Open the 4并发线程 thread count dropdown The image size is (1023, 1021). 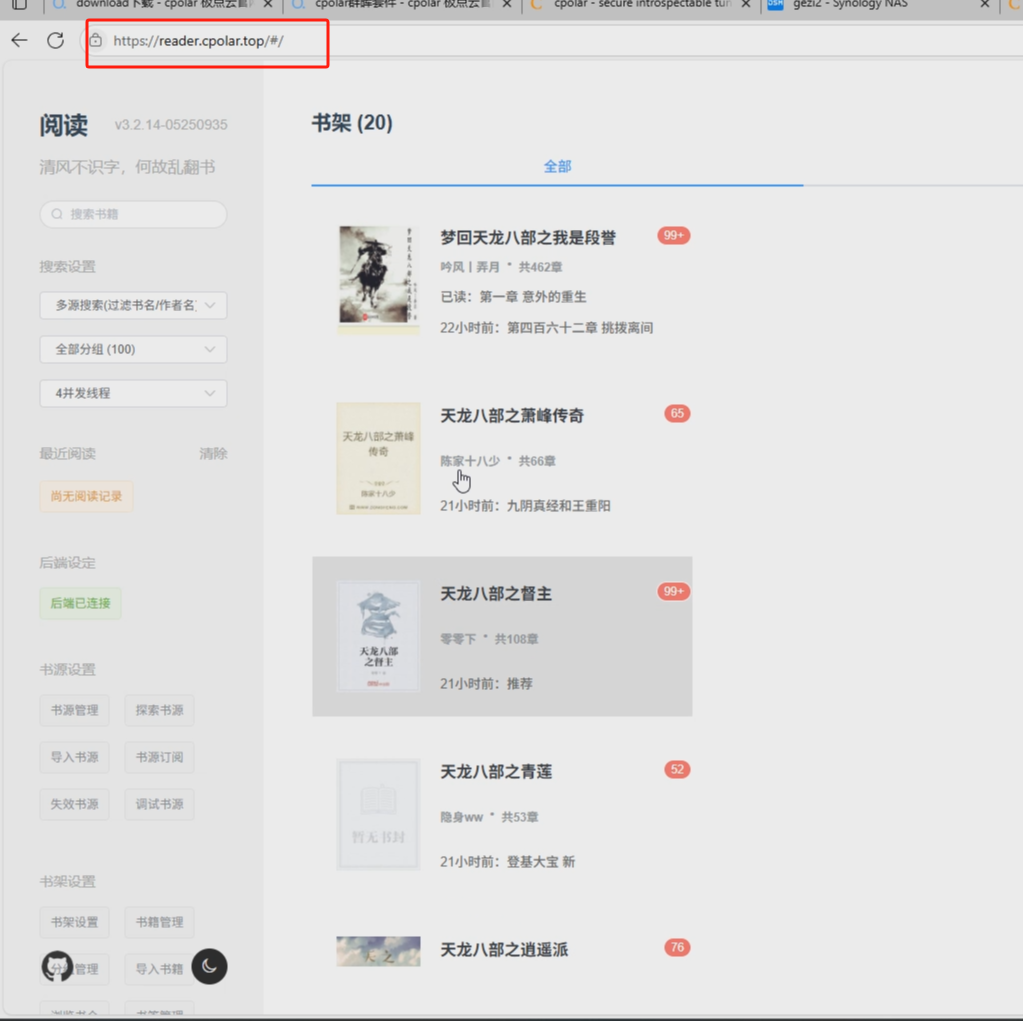(x=133, y=393)
